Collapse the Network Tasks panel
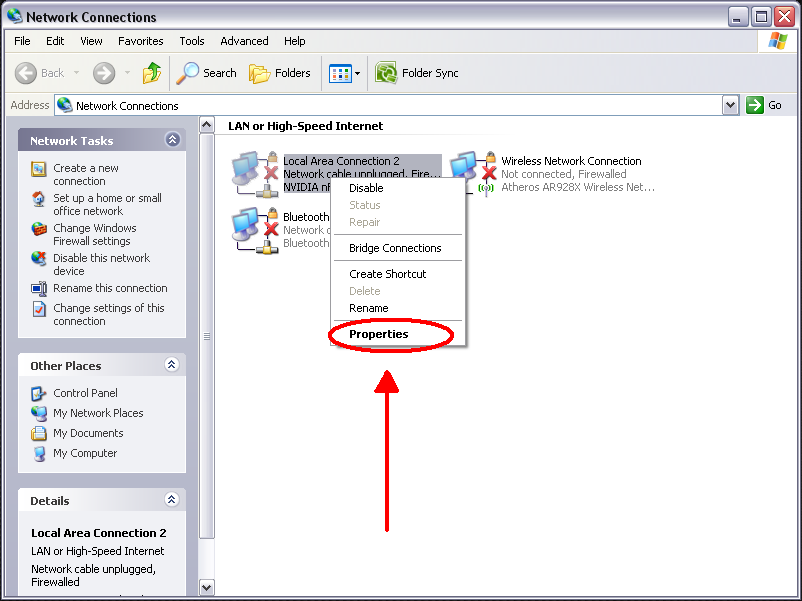 coord(172,140)
